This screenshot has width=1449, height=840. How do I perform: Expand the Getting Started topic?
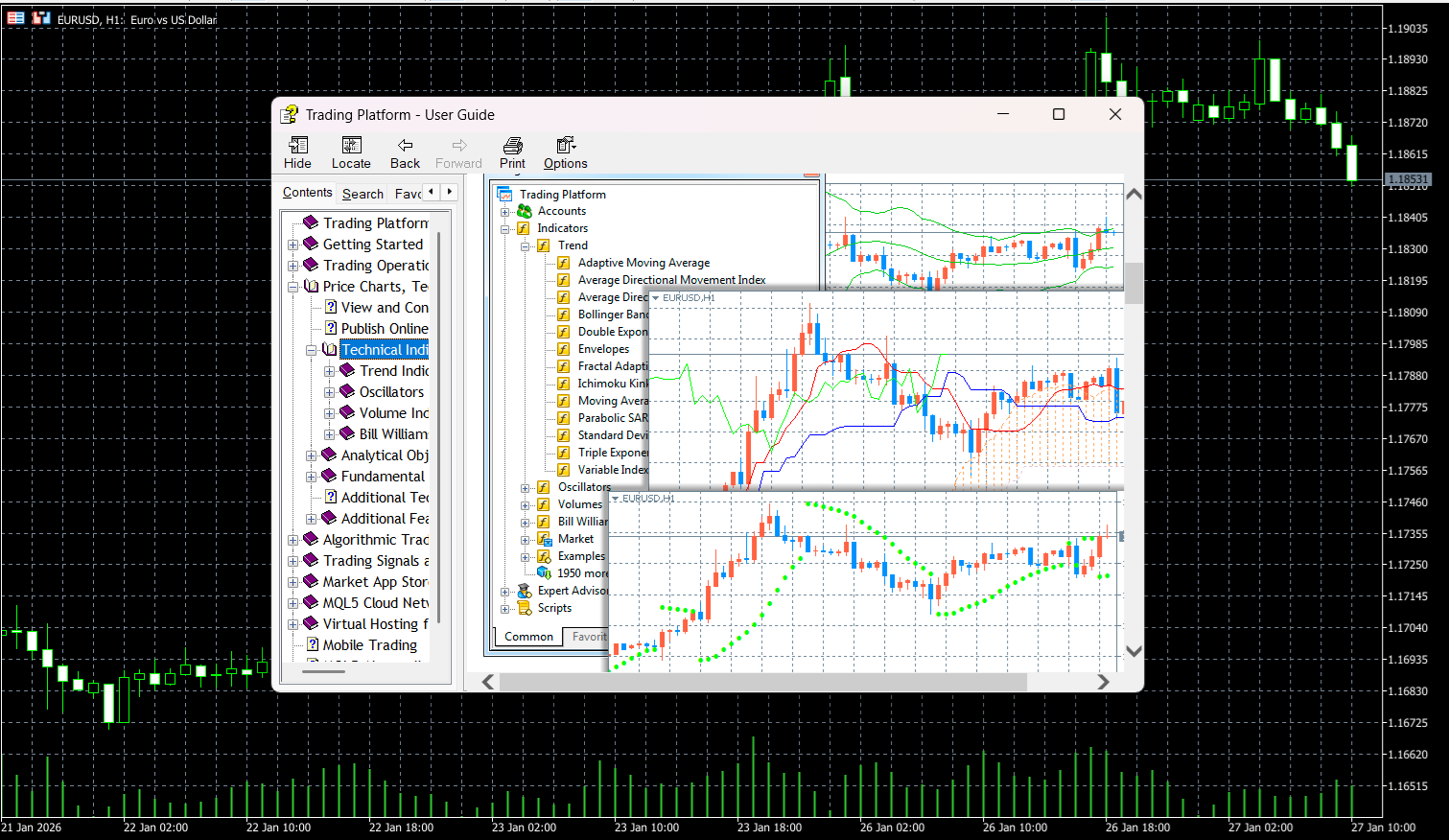pyautogui.click(x=293, y=245)
